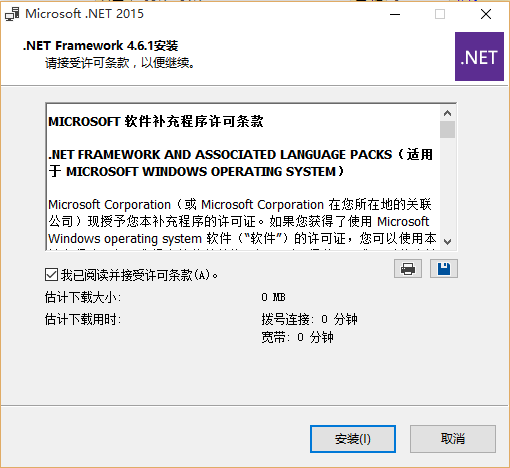The height and width of the screenshot is (468, 510).
Task: Click the license text scroll up arrow
Action: pyautogui.click(x=447, y=113)
